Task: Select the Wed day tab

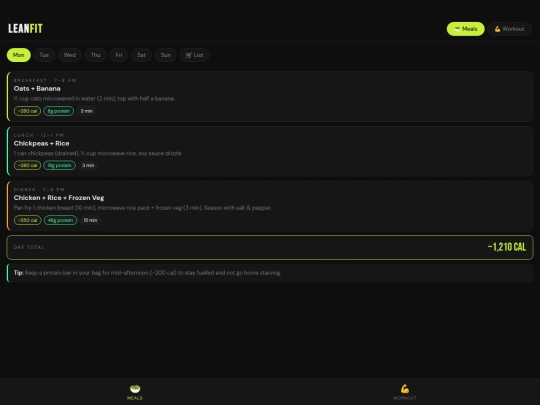Action: (x=70, y=55)
